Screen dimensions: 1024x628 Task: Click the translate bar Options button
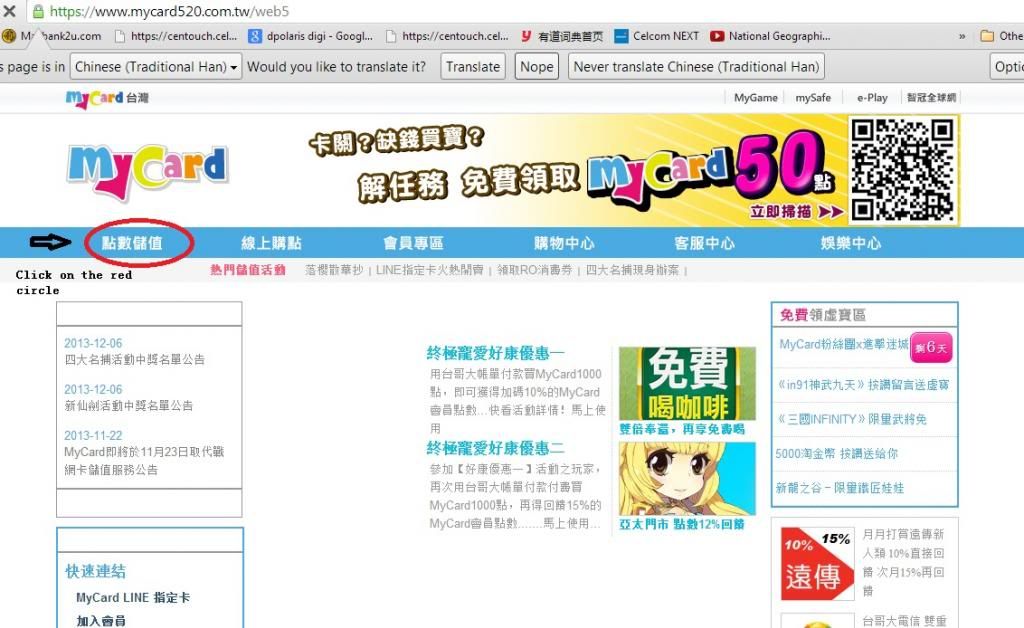click(1006, 67)
